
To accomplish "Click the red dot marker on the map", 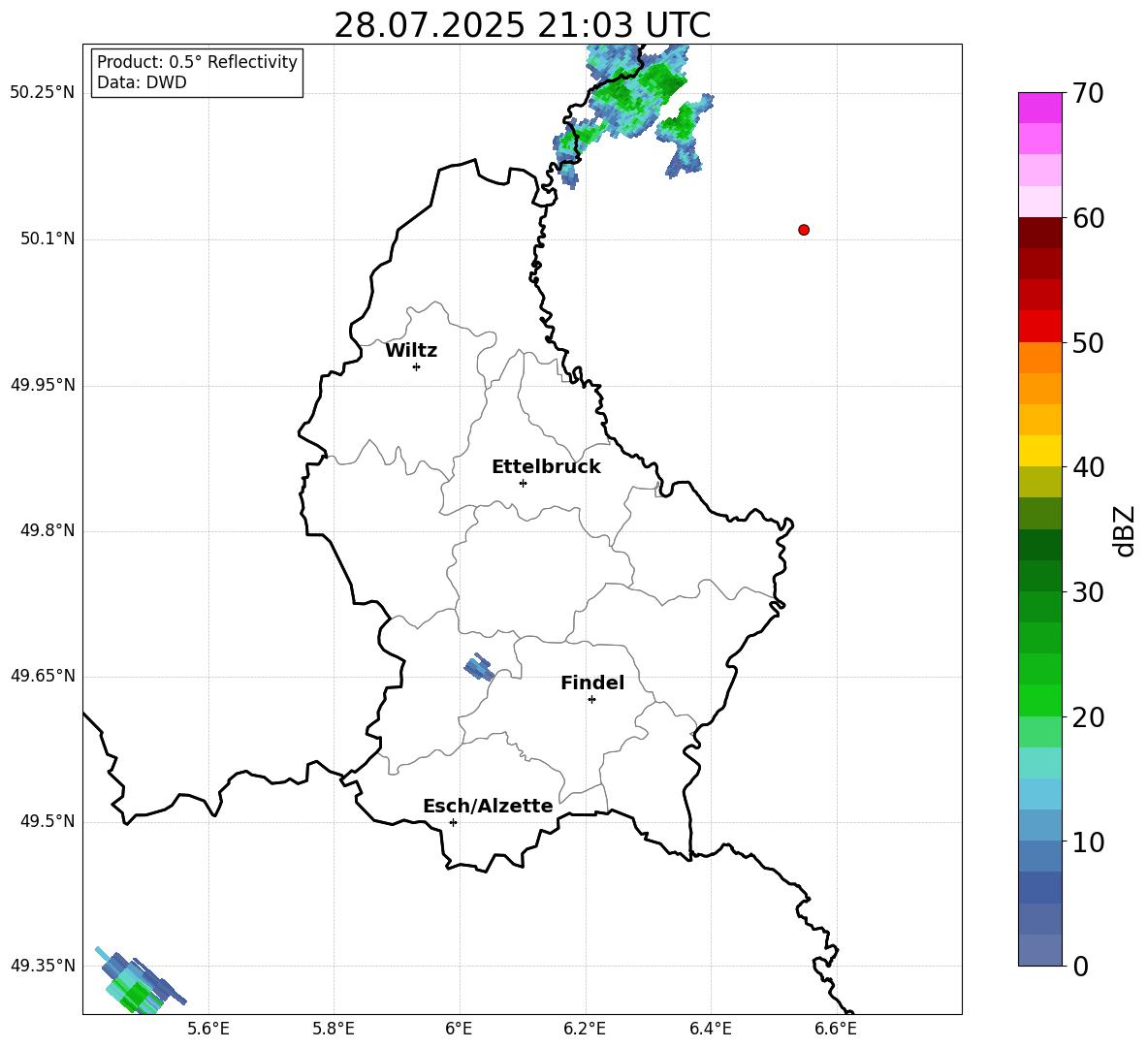I will (x=803, y=230).
